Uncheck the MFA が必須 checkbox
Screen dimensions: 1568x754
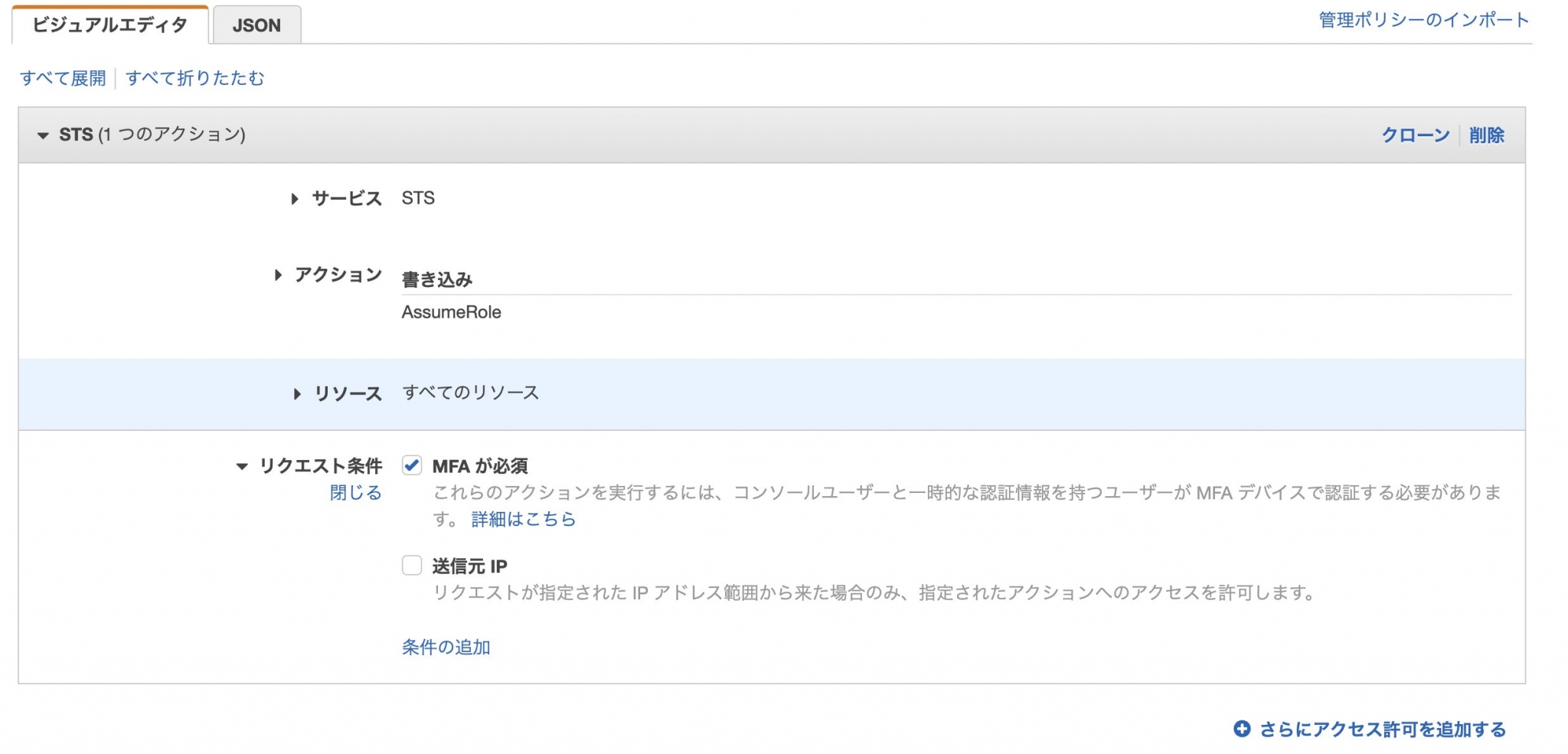coord(411,465)
